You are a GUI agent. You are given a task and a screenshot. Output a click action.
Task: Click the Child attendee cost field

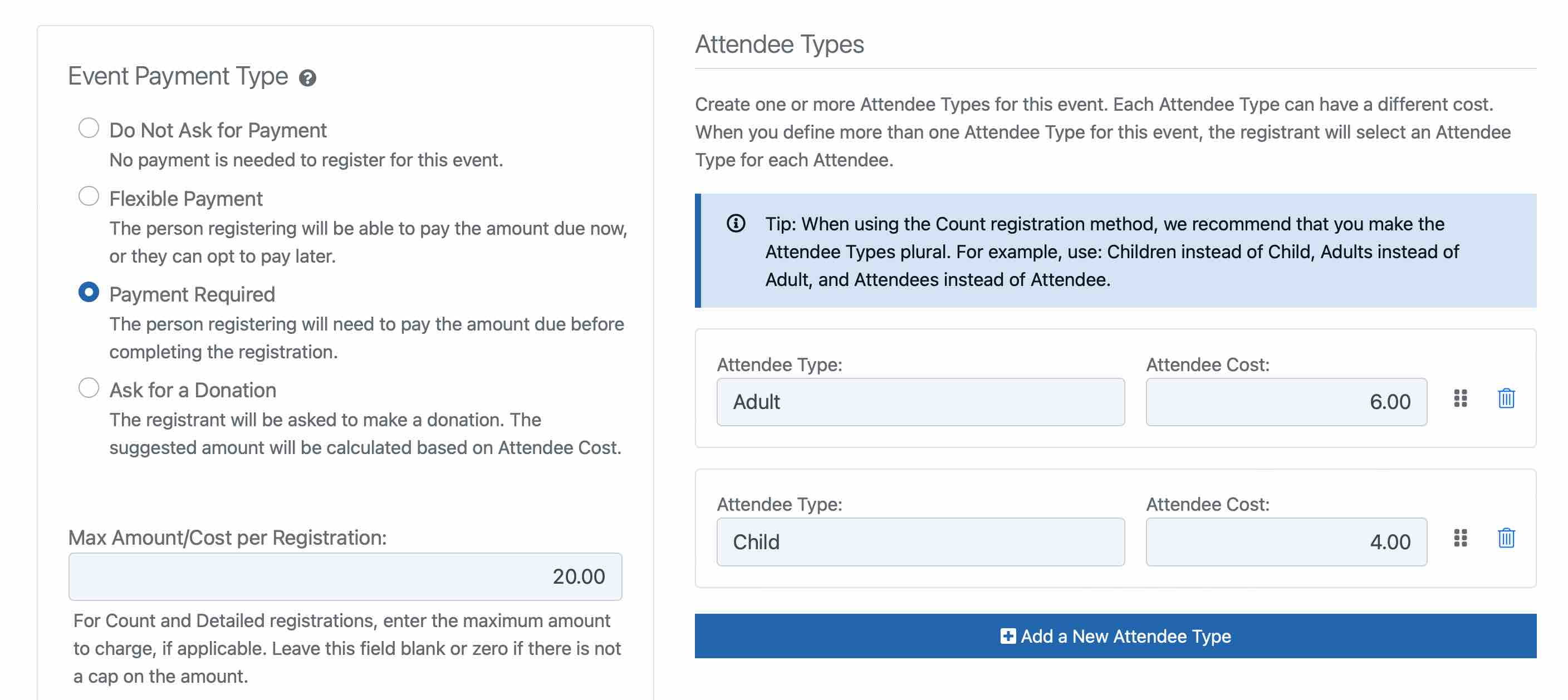click(1286, 542)
